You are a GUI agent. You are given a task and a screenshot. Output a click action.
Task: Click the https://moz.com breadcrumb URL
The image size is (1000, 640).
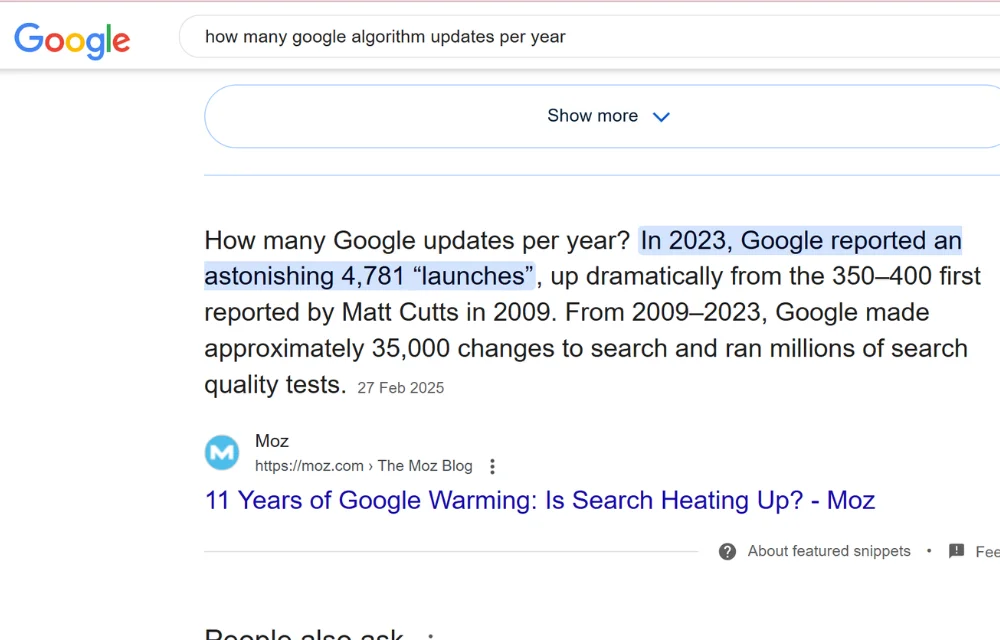(x=309, y=465)
